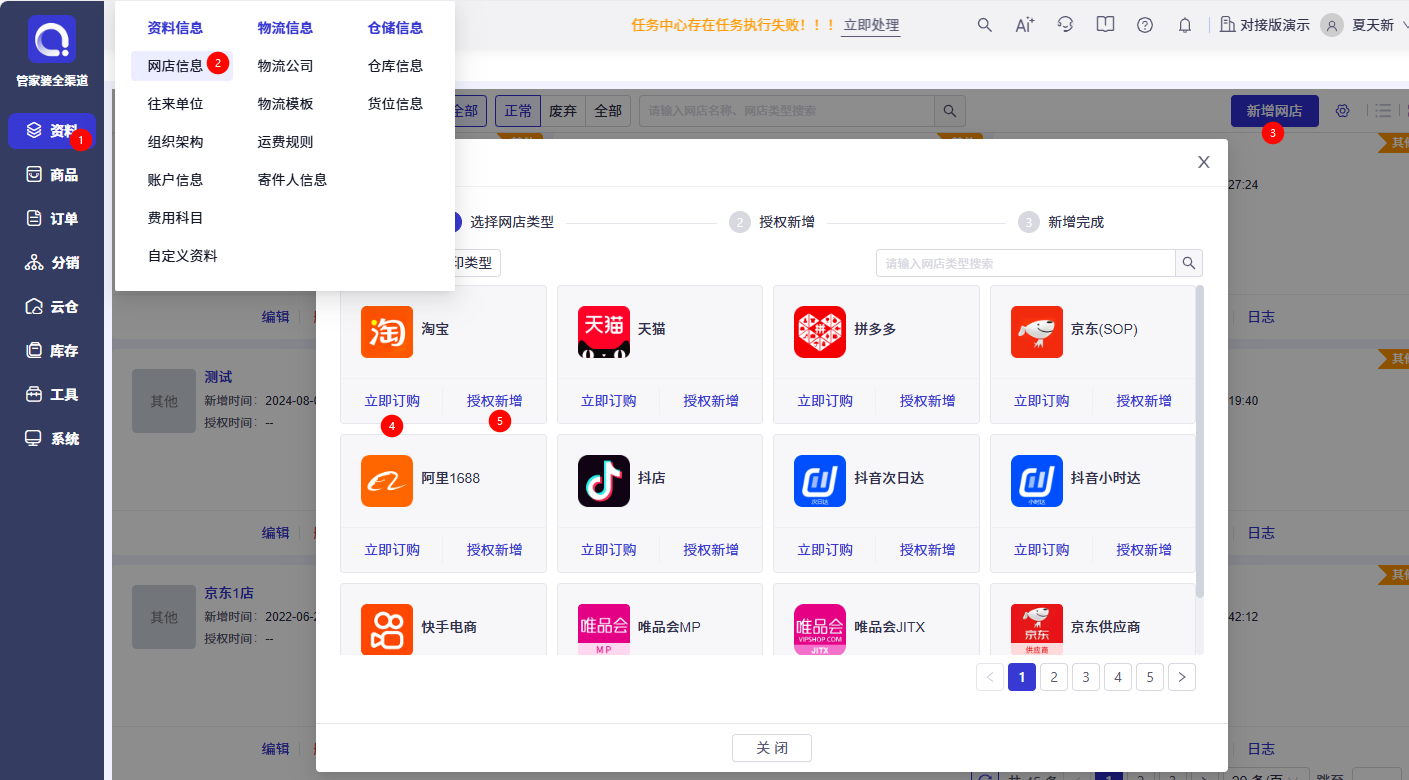
Task: Open the settings gear beside 新增网店
Action: pos(1343,110)
